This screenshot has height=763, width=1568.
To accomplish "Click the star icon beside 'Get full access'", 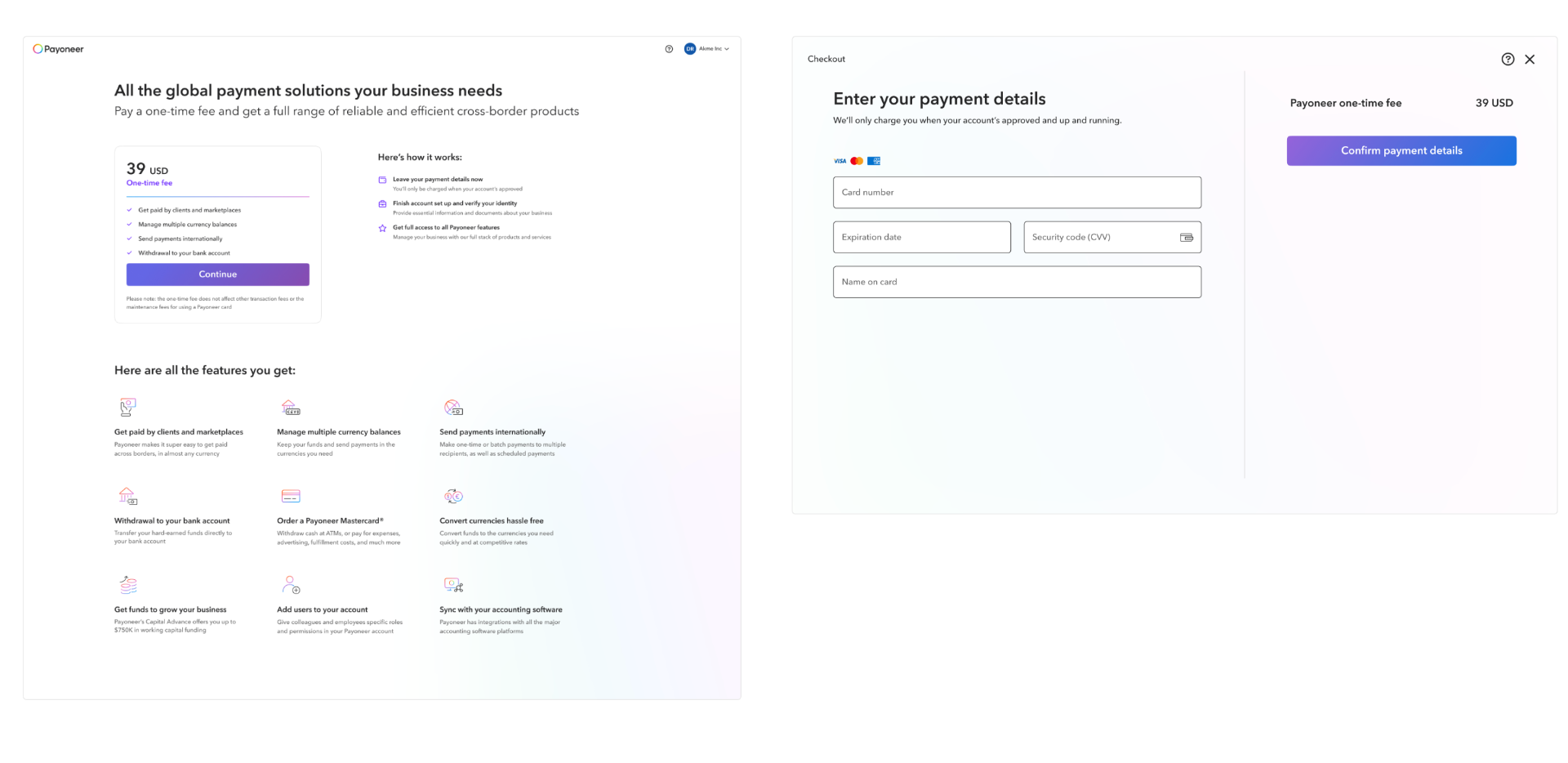I will (382, 229).
